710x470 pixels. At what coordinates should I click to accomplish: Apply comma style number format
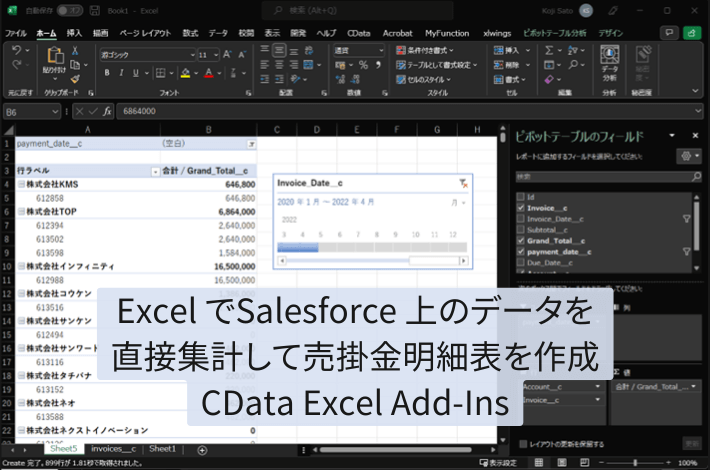coord(378,65)
